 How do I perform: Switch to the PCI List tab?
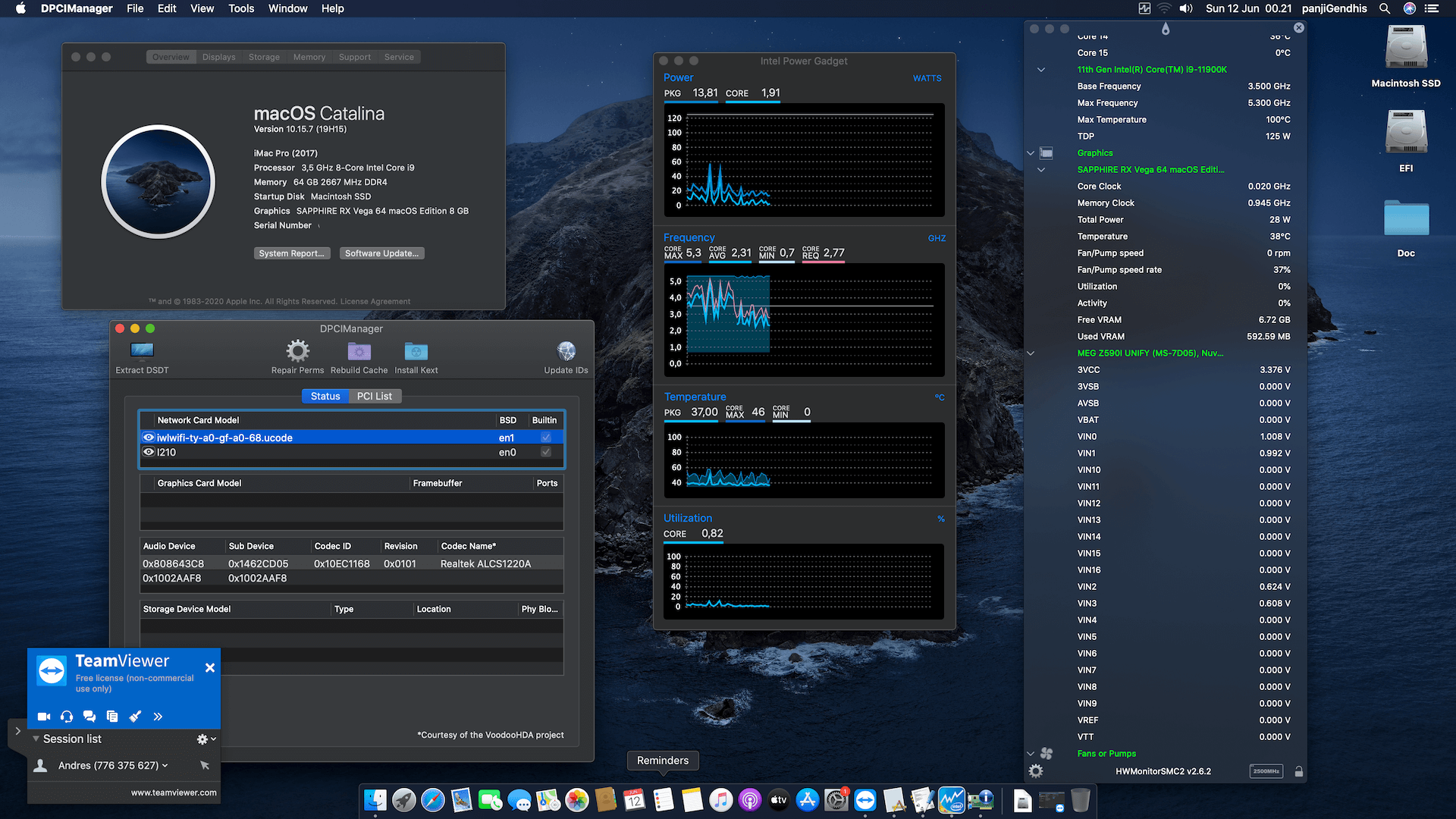pos(375,396)
